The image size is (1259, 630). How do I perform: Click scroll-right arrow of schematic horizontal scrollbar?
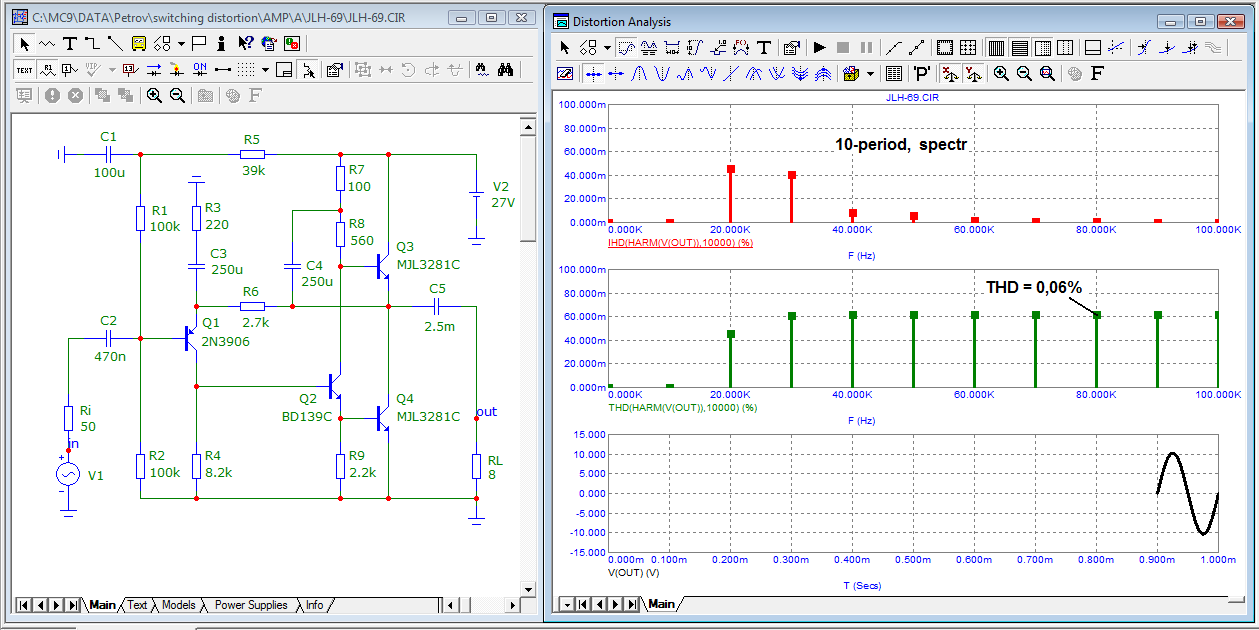(x=514, y=605)
